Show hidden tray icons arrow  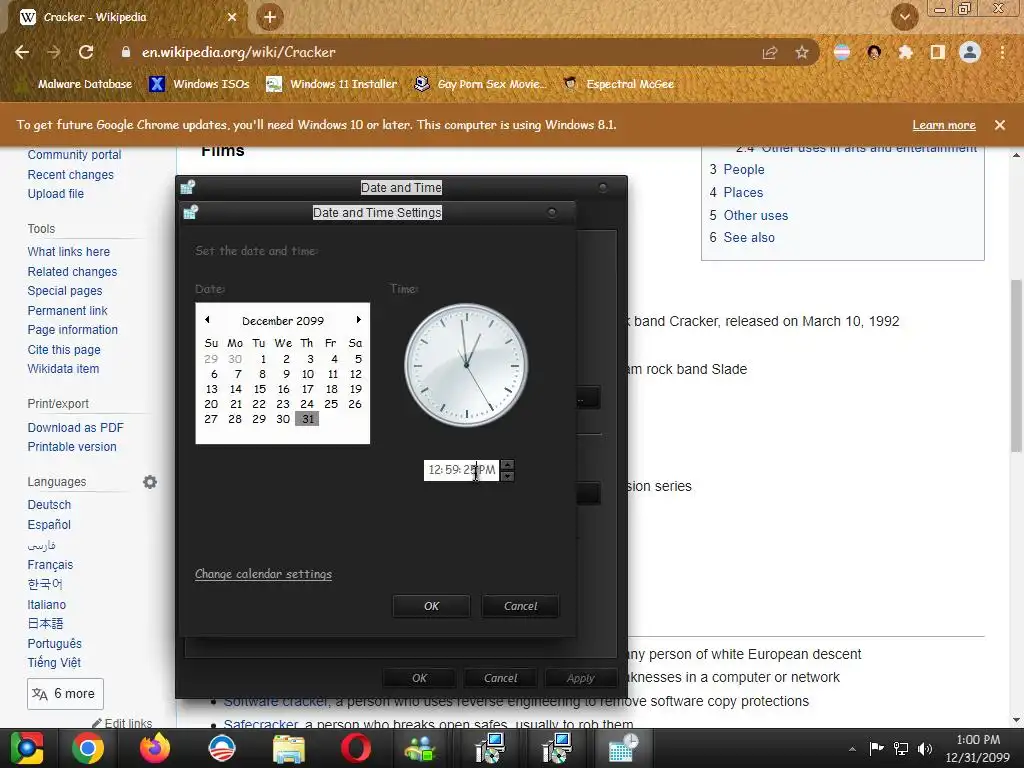coord(852,749)
